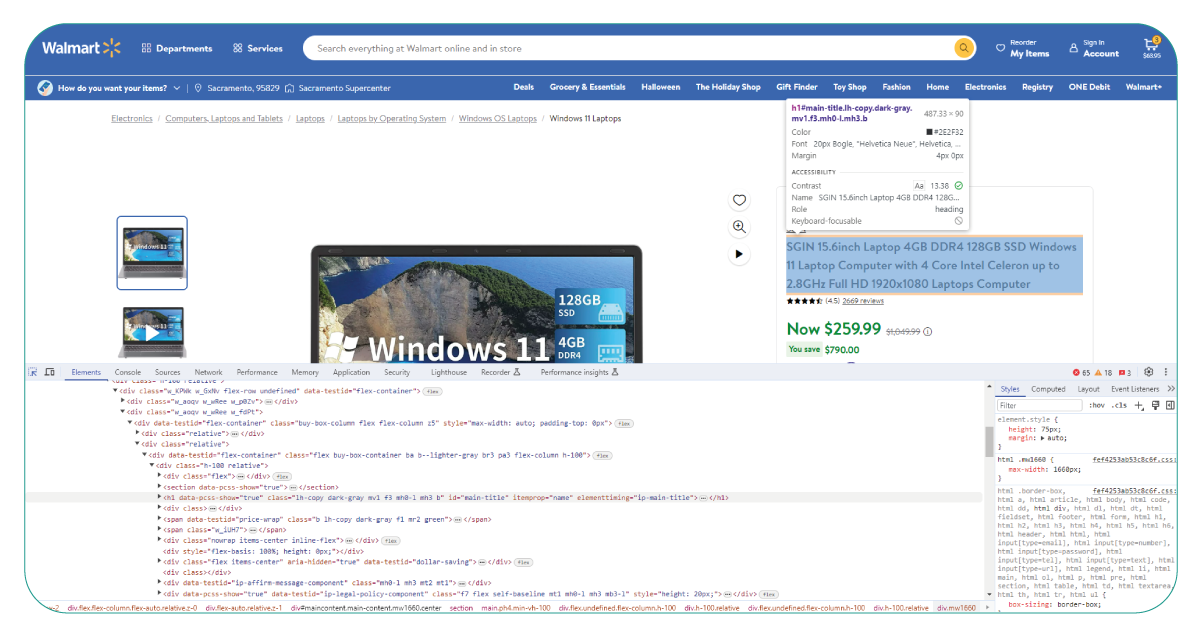Switch to the Network tab

[x=208, y=372]
